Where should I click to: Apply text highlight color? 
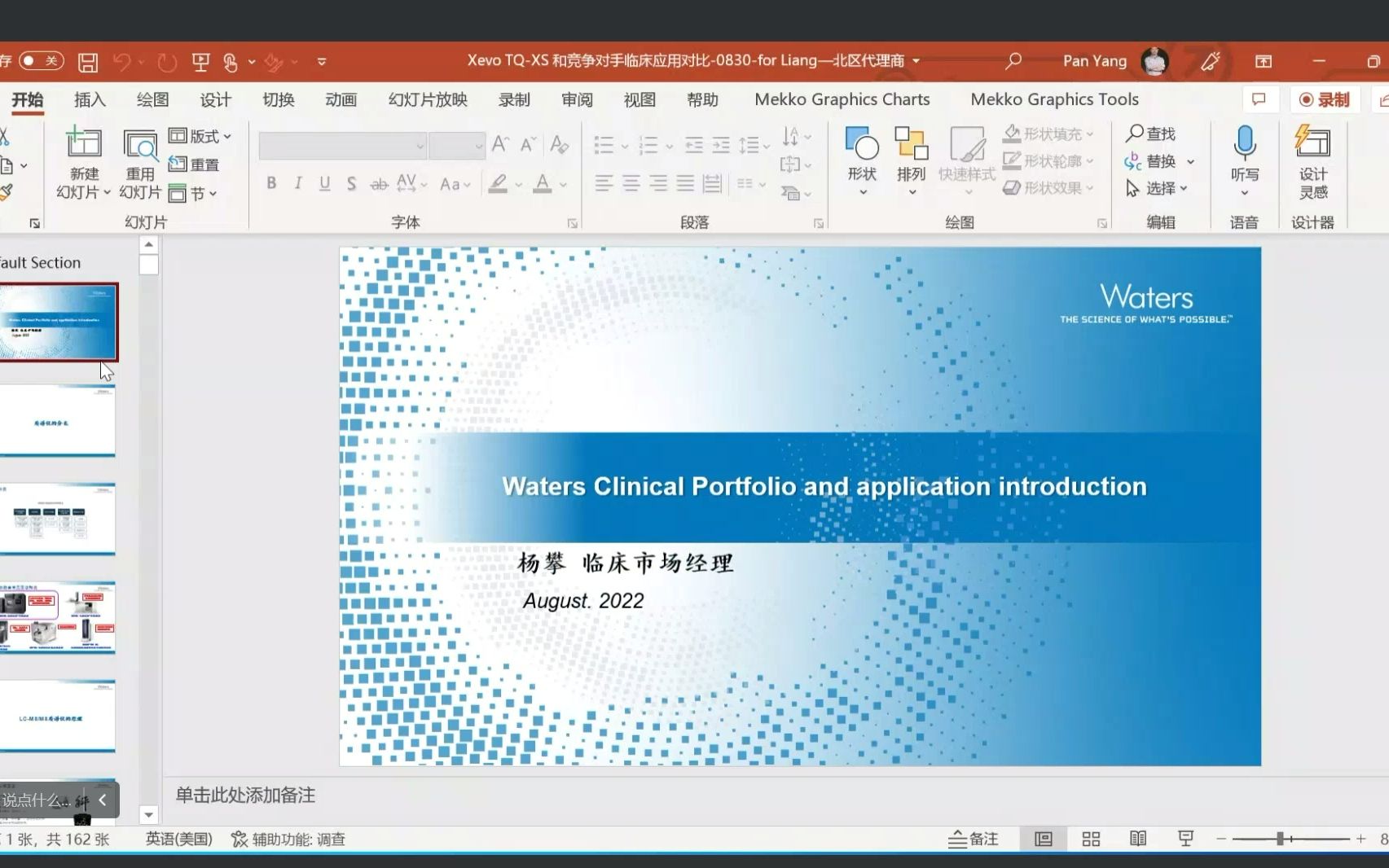click(x=498, y=184)
